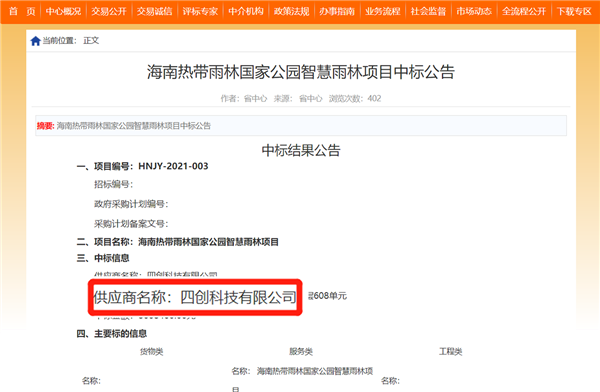Click the 采购计划备案文号 label
Screen dimensions: 600x392
tap(131, 224)
